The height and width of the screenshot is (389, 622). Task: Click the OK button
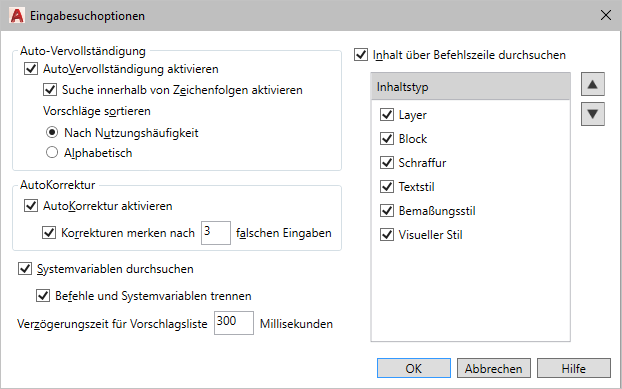414,368
